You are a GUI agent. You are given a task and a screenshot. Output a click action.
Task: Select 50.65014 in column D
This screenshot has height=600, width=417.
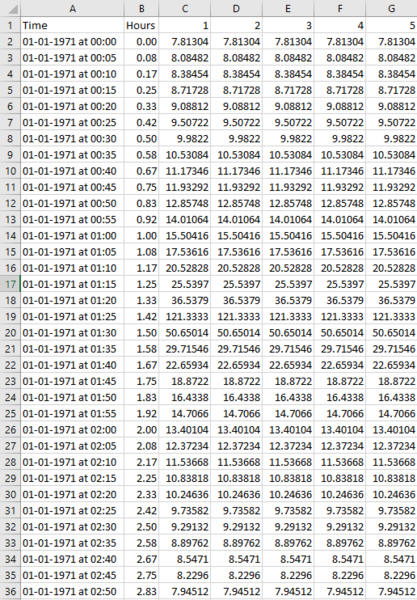[236, 333]
